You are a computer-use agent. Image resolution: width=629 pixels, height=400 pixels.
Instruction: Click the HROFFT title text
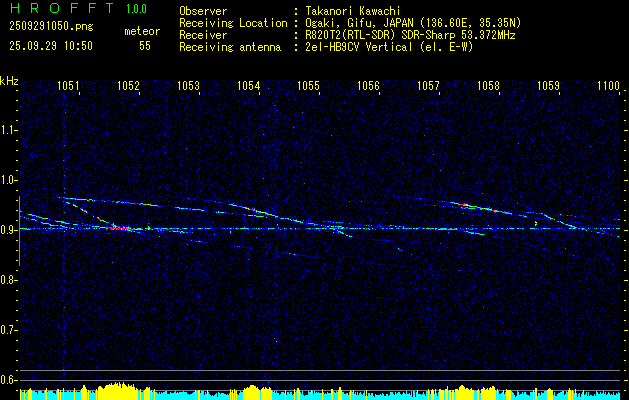[62, 8]
